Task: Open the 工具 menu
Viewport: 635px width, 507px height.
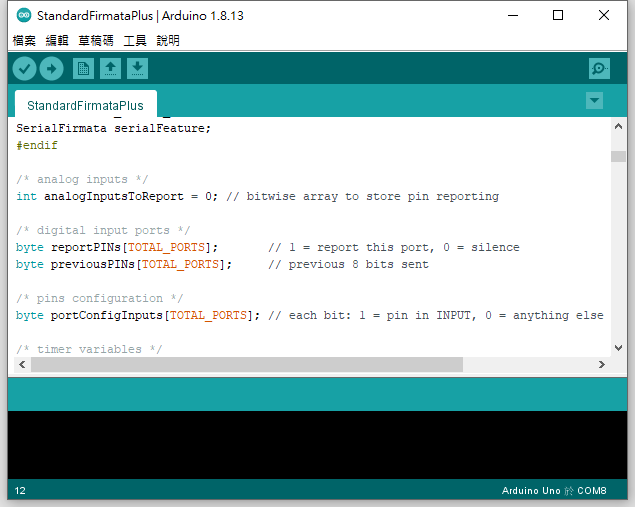Action: click(x=135, y=40)
